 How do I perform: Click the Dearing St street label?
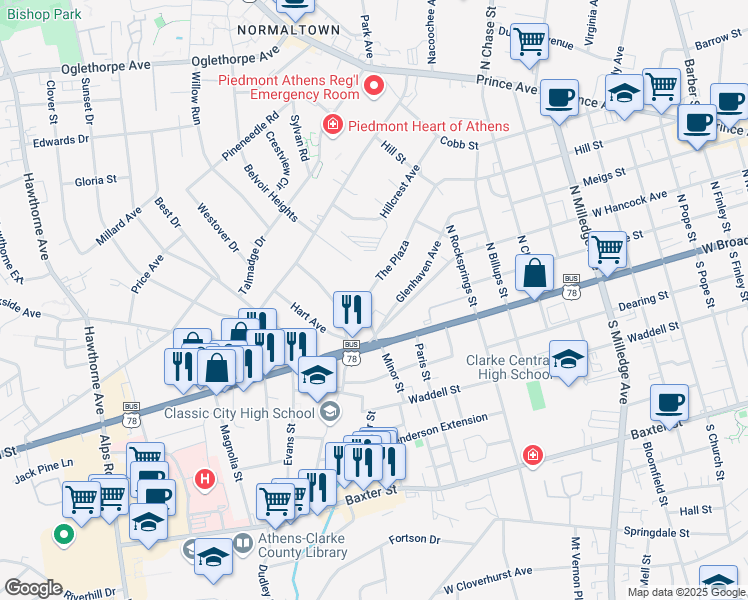(x=644, y=300)
